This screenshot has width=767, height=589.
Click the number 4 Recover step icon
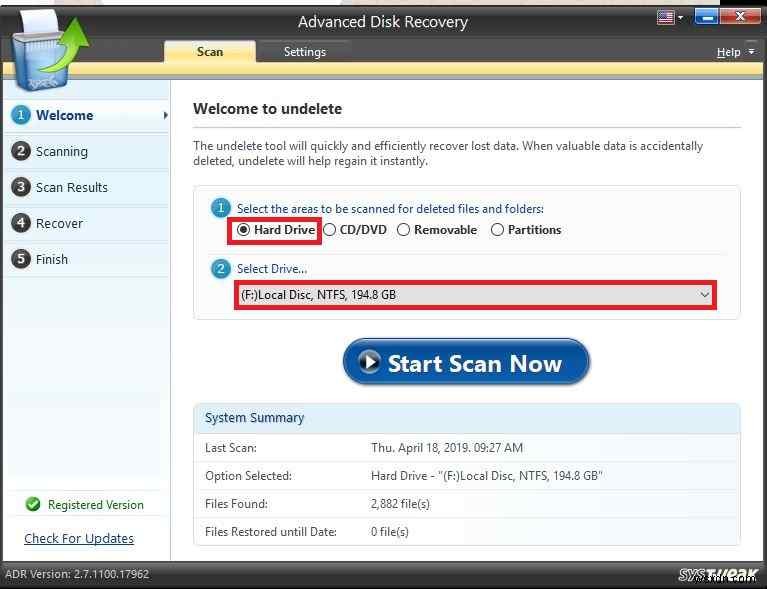pyautogui.click(x=21, y=223)
